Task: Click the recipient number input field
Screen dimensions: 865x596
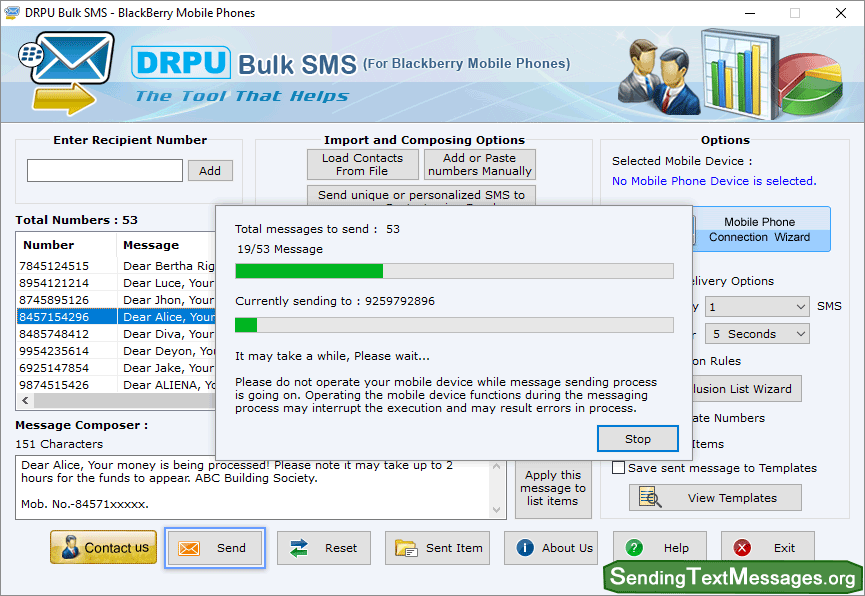Action: [105, 171]
